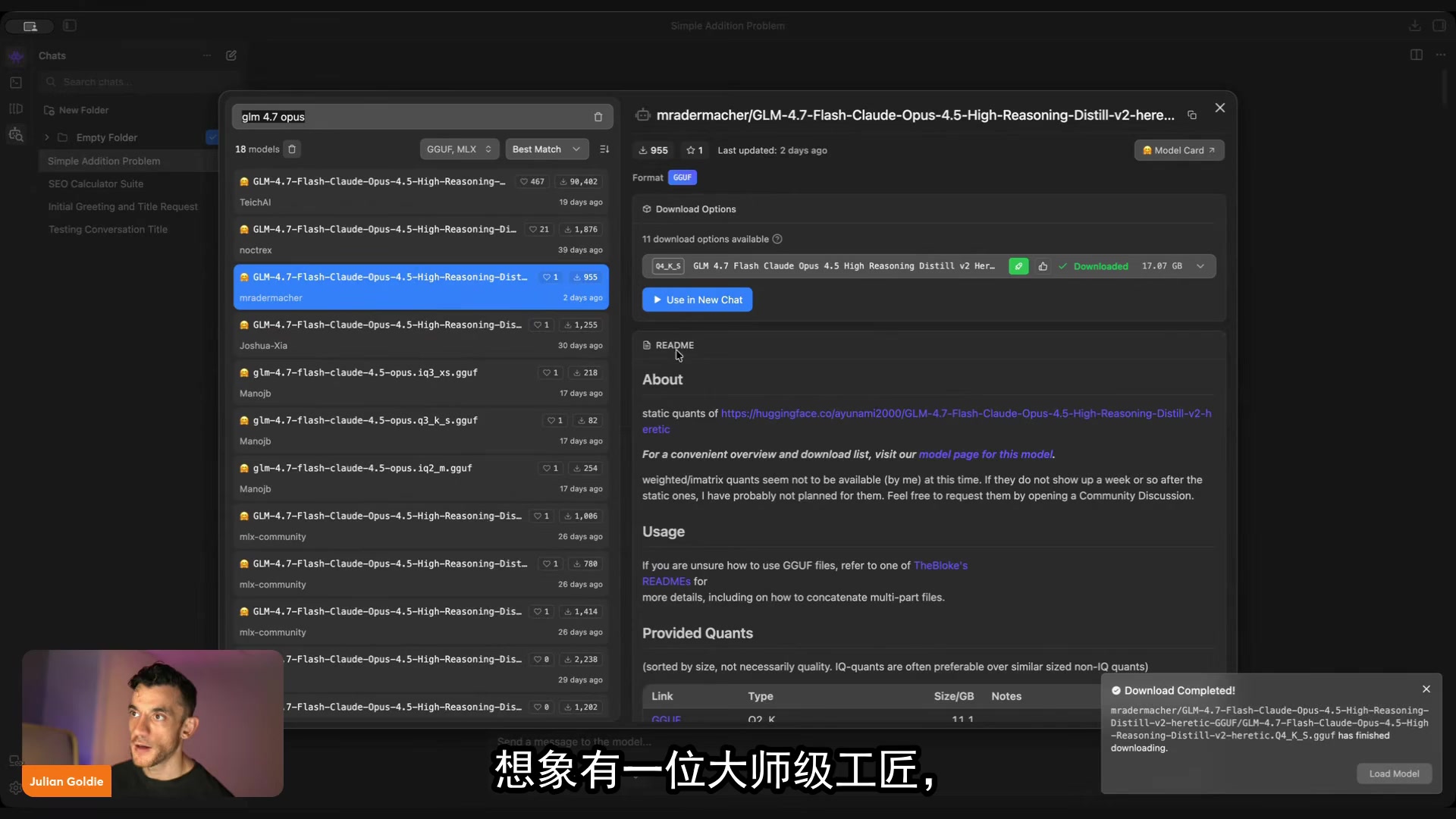Open the My Models library sidebar icon
Viewport: 1456px width, 819px height.
pos(16,108)
